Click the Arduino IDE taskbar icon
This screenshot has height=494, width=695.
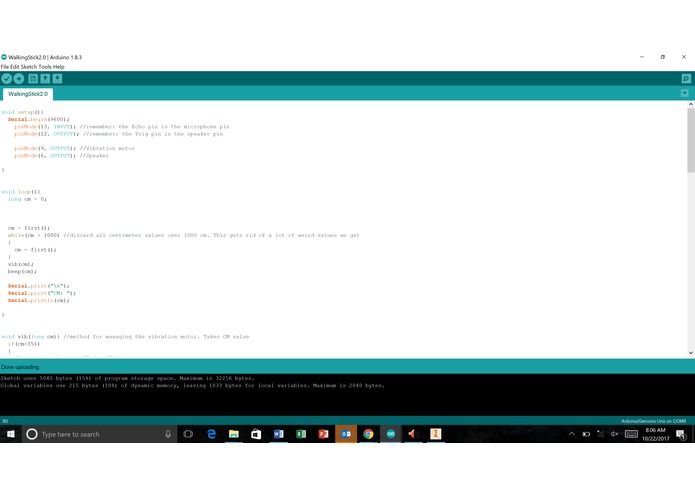390,434
